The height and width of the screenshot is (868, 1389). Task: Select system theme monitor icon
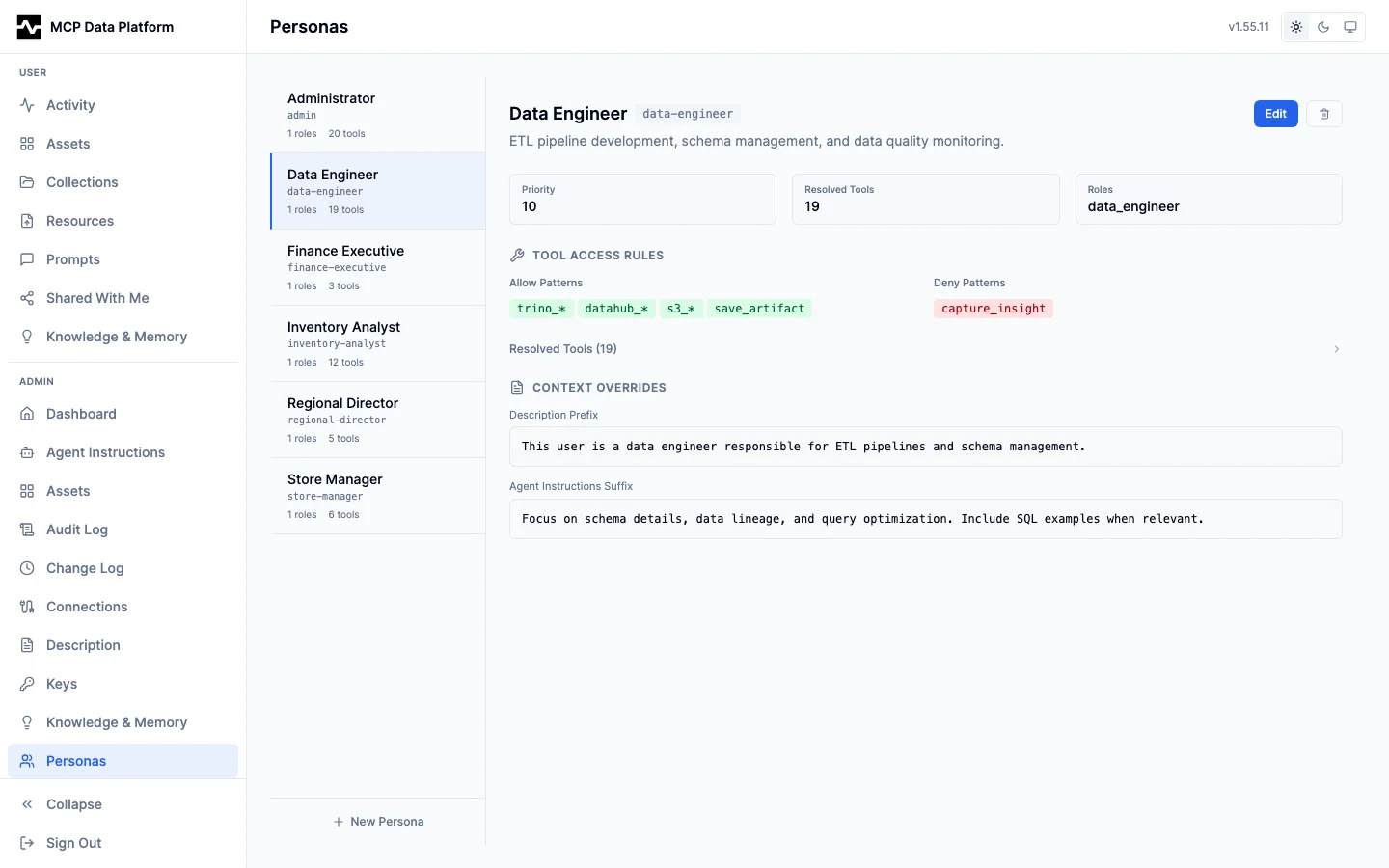click(1350, 27)
